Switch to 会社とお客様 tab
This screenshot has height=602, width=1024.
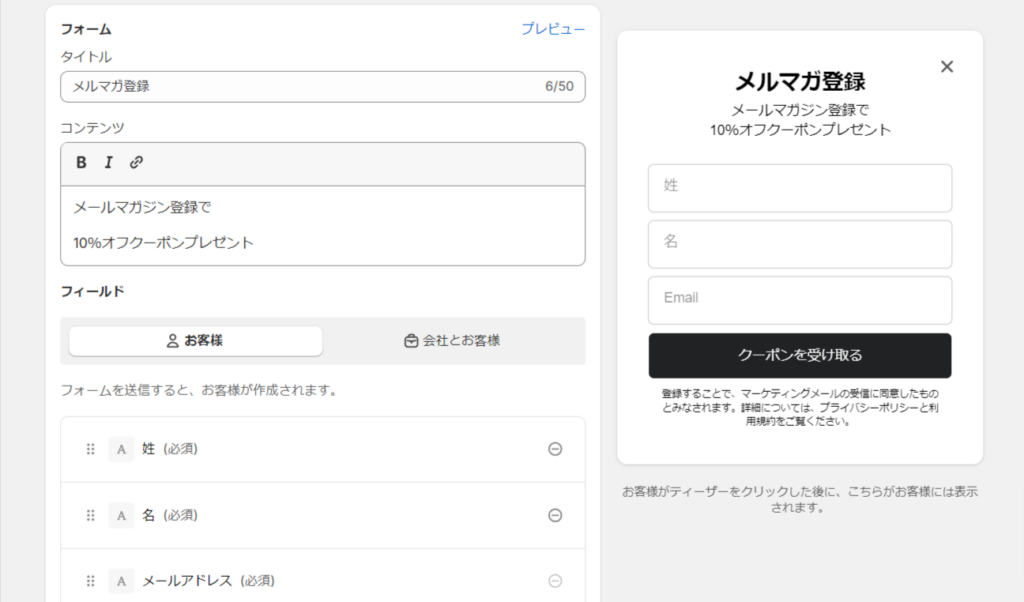452,341
